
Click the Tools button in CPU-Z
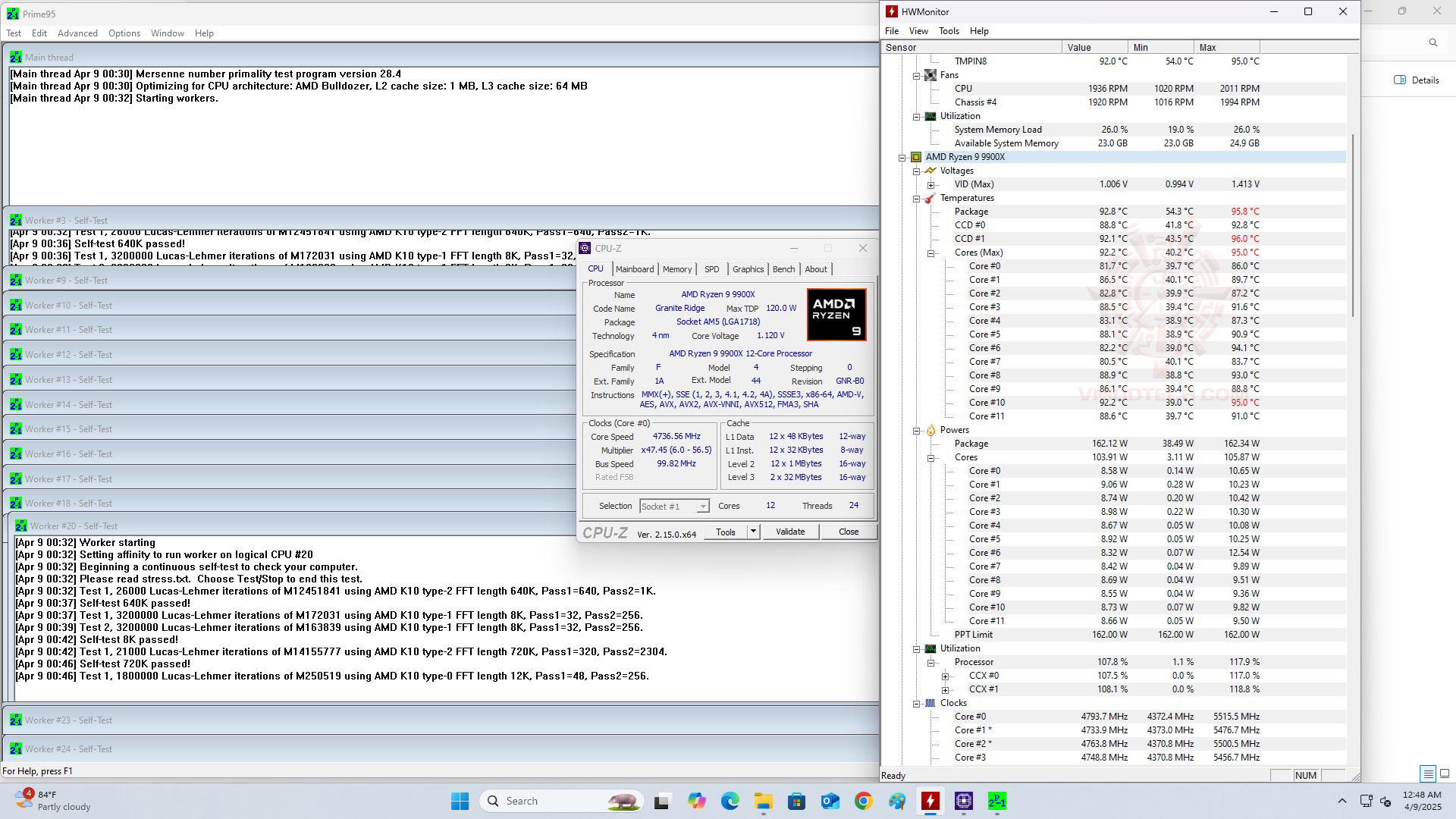[726, 532]
